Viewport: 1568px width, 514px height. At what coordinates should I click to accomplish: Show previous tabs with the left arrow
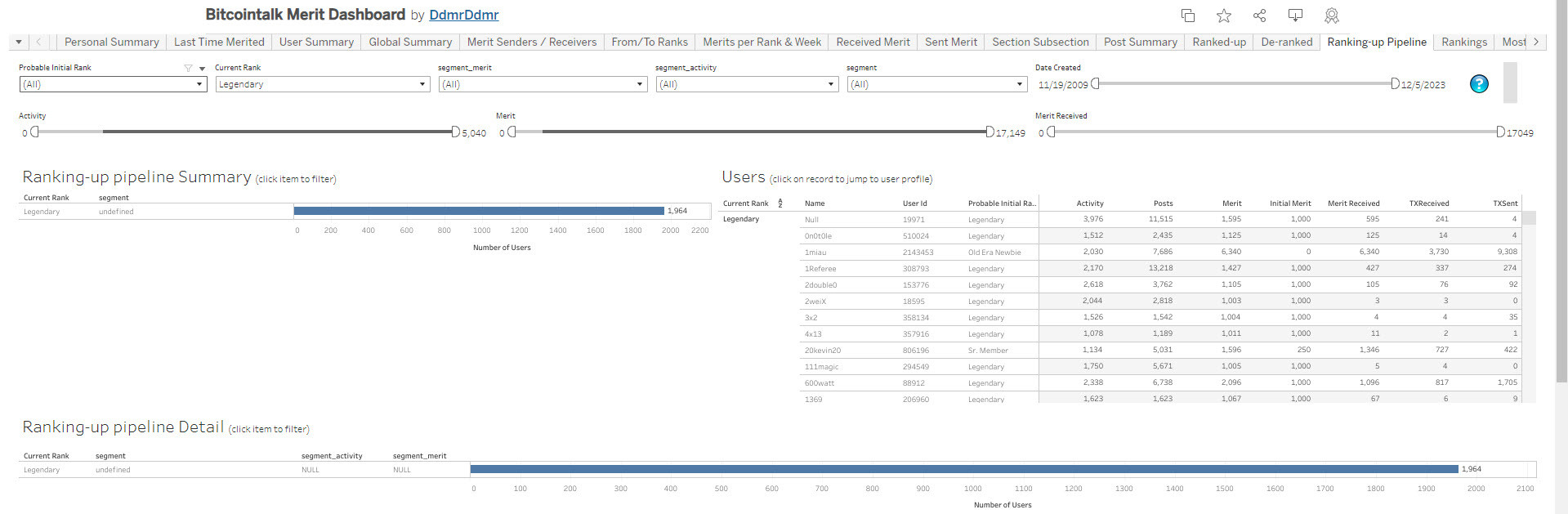[38, 42]
